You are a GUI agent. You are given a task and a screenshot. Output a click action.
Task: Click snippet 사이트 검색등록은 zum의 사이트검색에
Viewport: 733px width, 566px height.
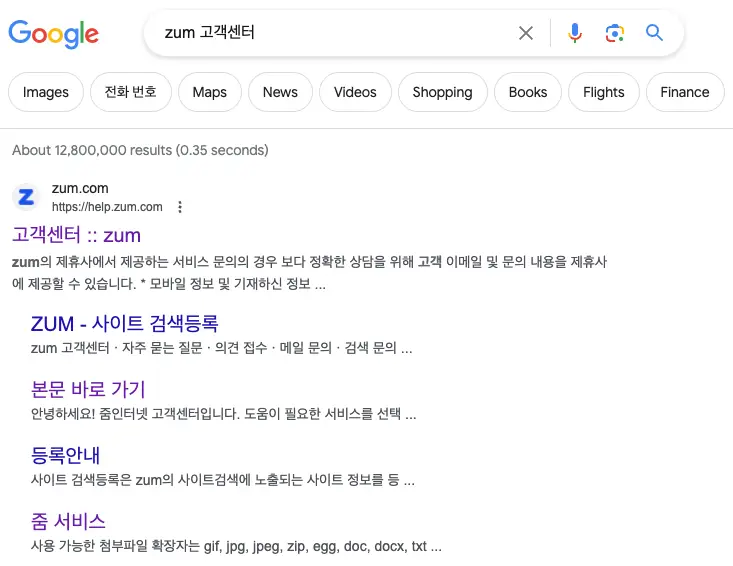pyautogui.click(x=223, y=480)
